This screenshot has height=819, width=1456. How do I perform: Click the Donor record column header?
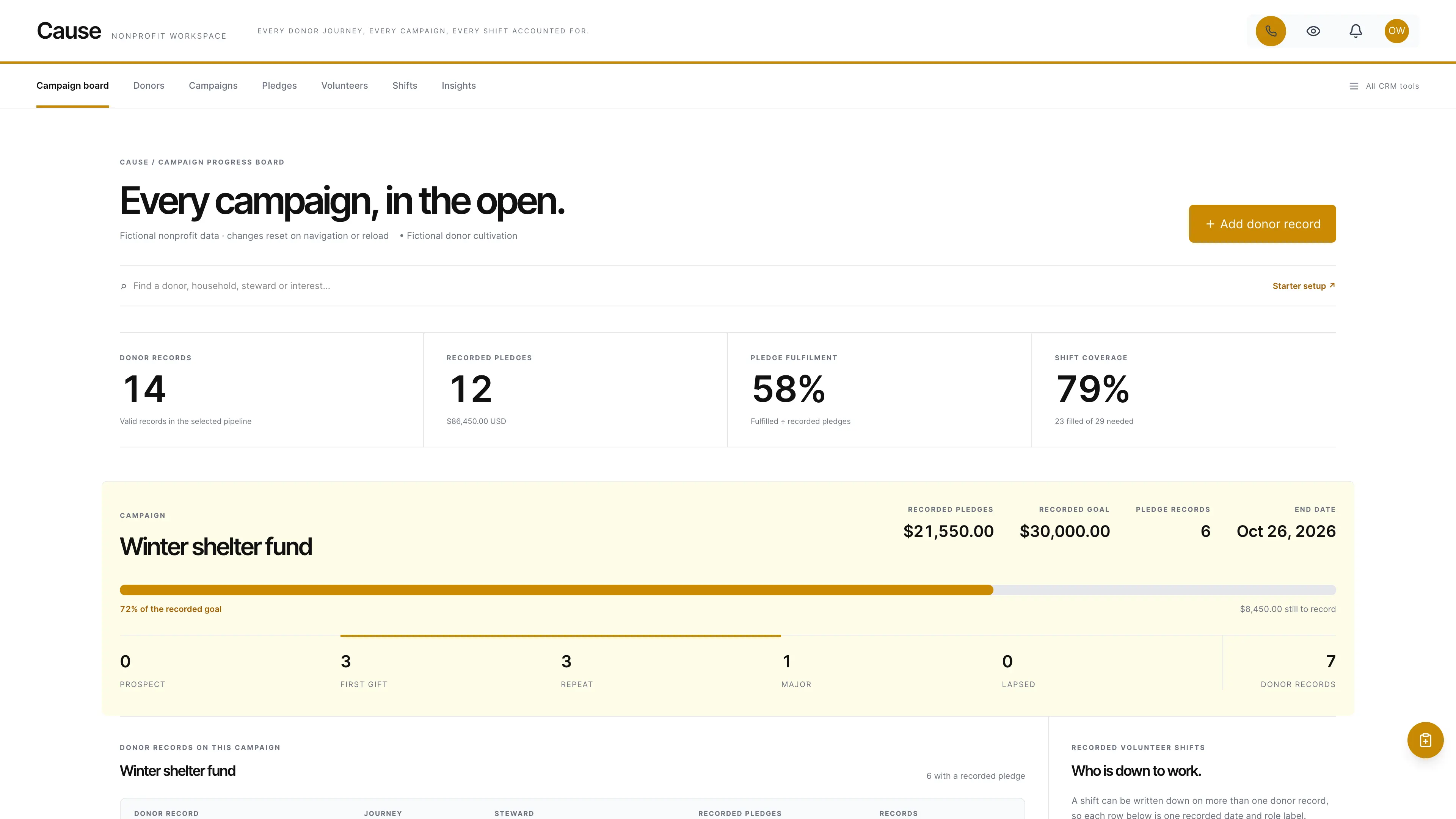(166, 813)
